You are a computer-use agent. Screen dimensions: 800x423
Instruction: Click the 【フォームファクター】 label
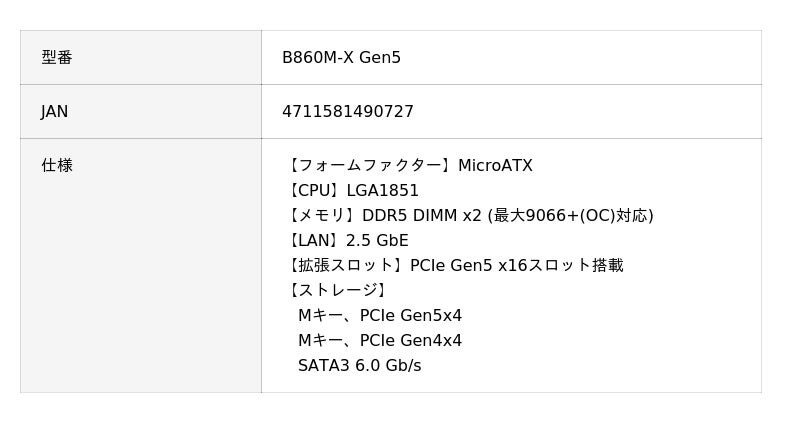(x=369, y=166)
